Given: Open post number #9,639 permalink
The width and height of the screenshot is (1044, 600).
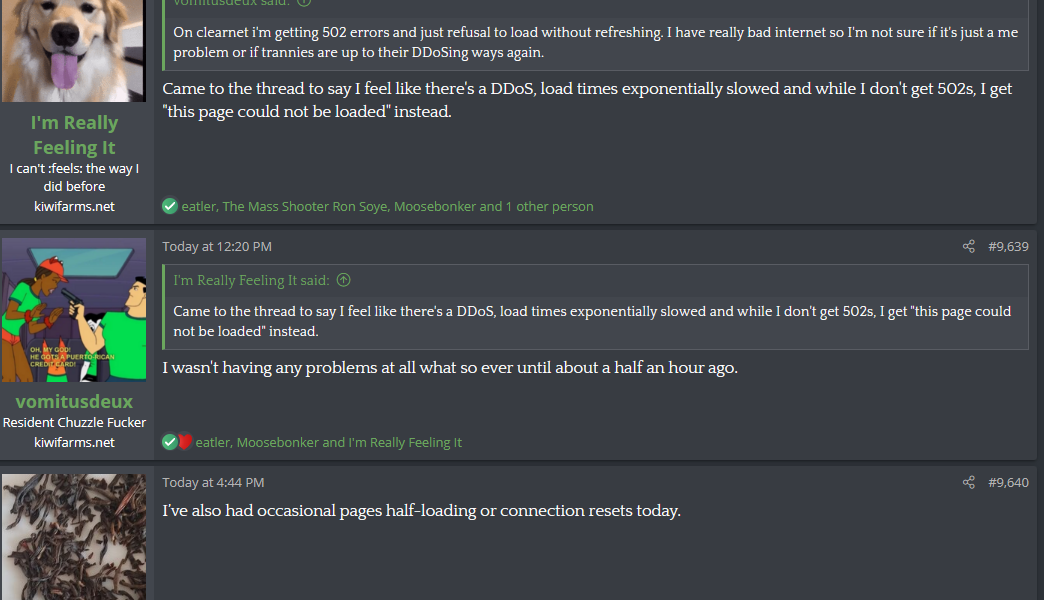Looking at the screenshot, I should tap(1008, 246).
